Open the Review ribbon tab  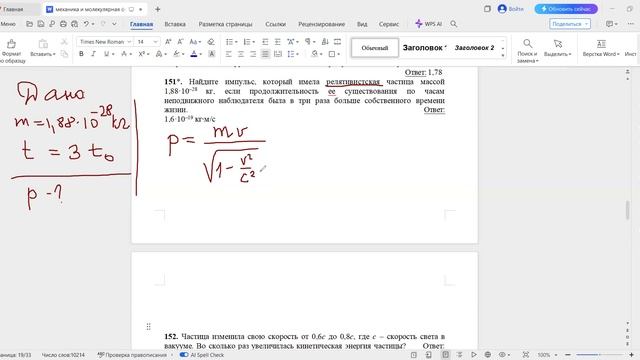(x=321, y=24)
